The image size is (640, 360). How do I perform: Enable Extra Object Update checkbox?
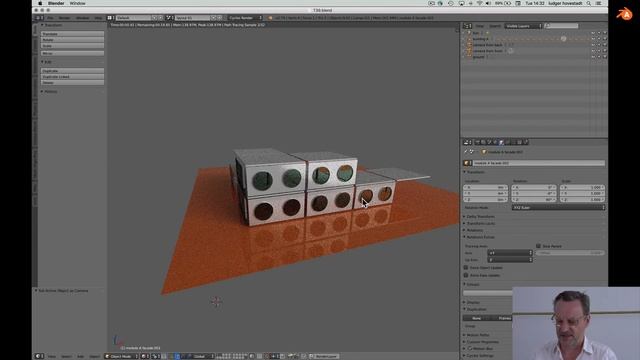[x=466, y=268]
